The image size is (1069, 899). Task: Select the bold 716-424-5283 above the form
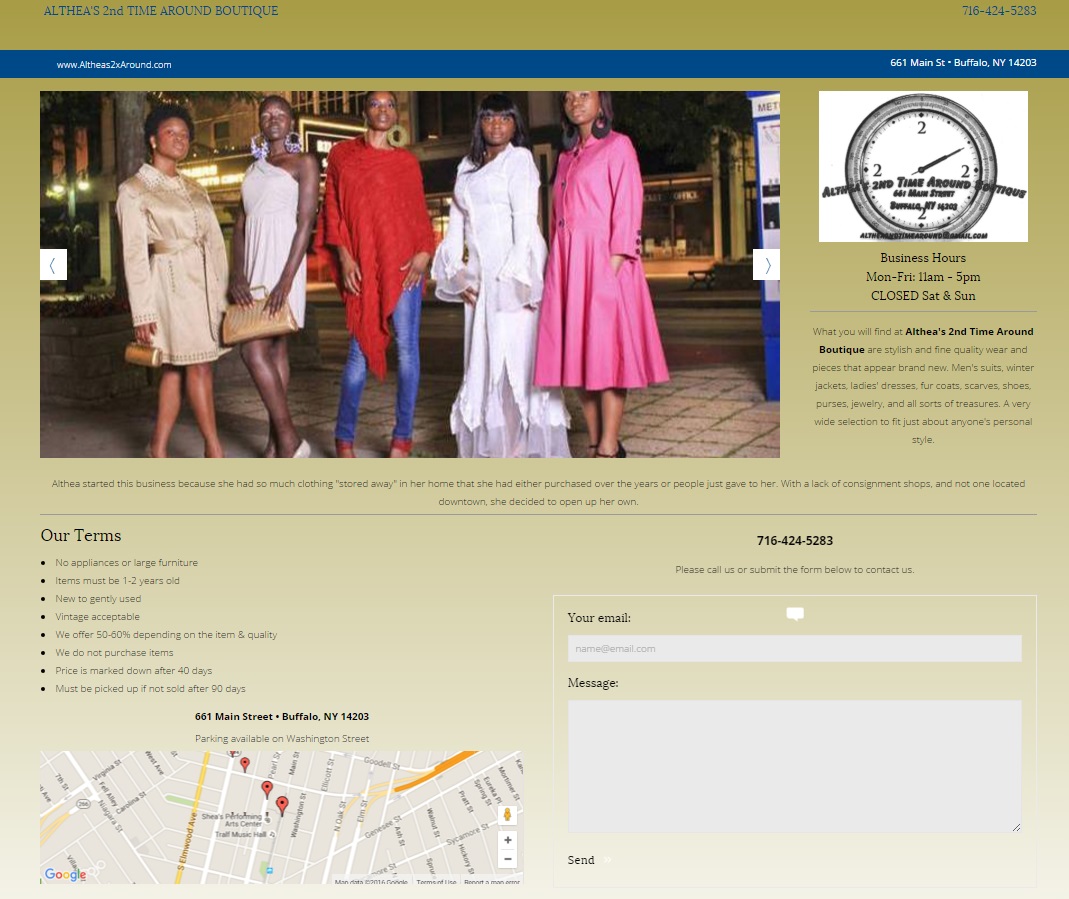click(795, 540)
